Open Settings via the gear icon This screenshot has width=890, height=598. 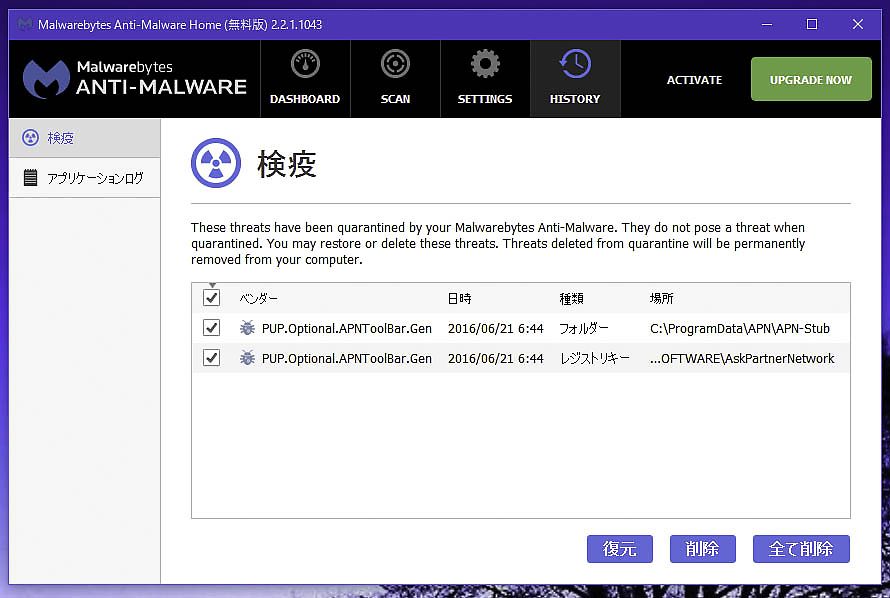pos(485,64)
